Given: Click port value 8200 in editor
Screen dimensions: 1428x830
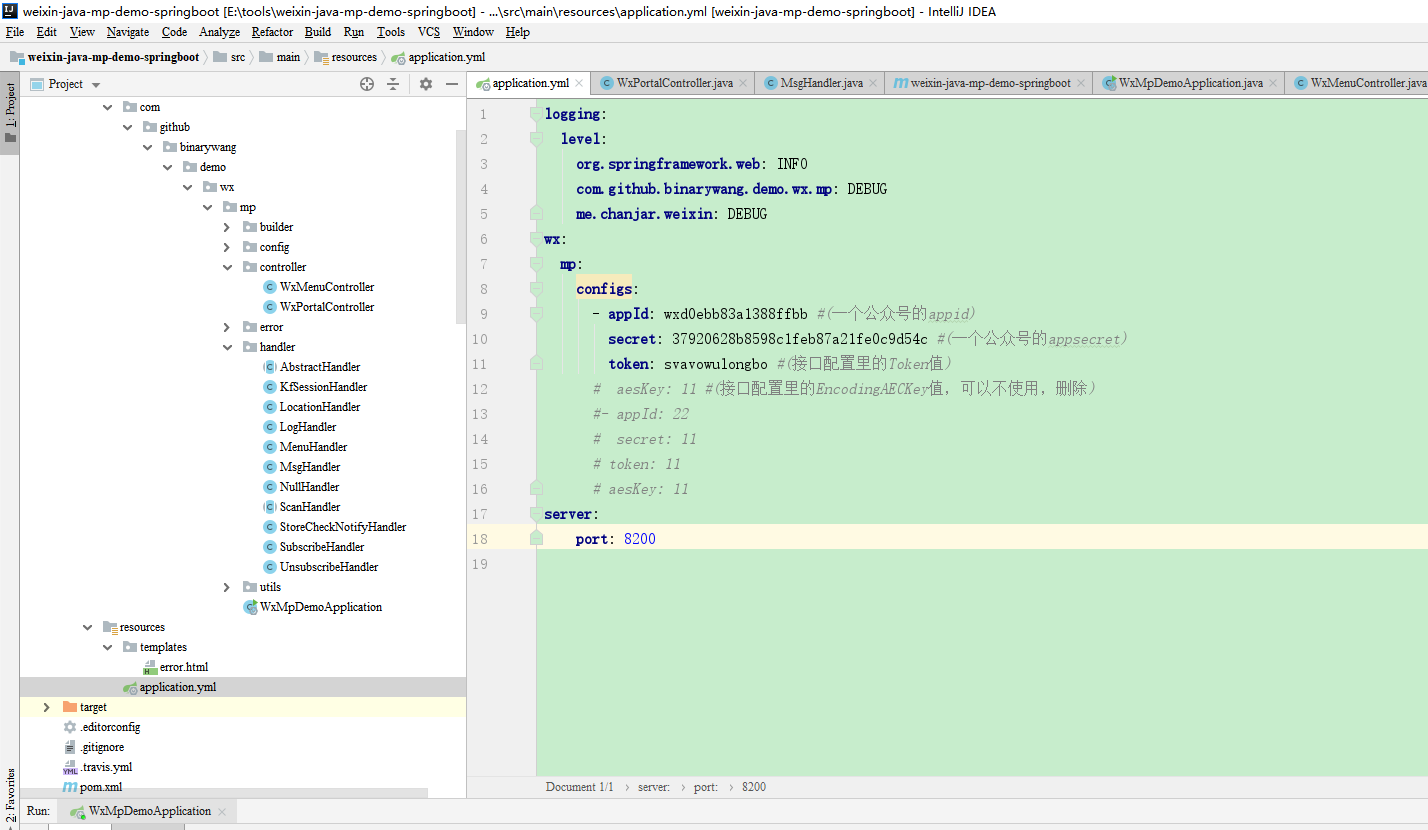Looking at the screenshot, I should (640, 539).
